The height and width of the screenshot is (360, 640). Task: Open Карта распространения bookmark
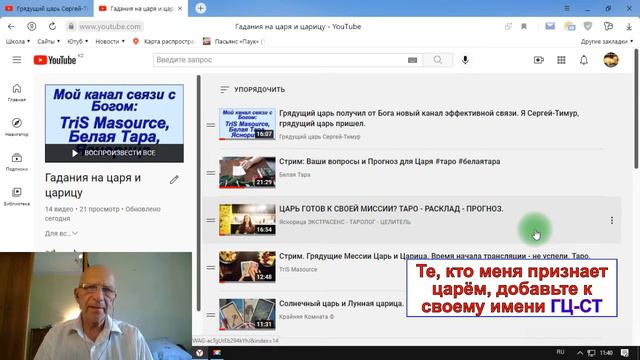coord(163,41)
